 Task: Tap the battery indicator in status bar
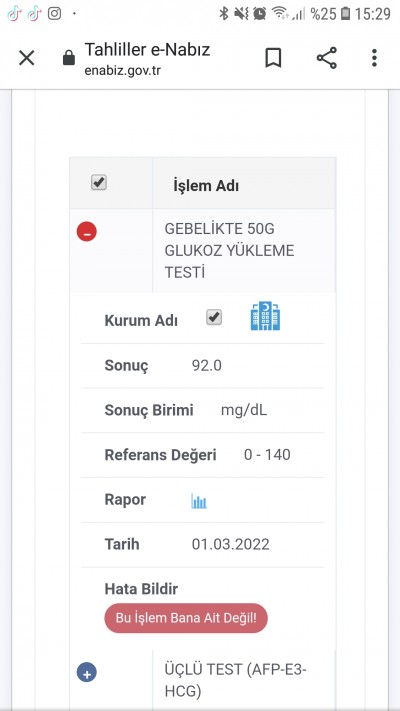346,14
